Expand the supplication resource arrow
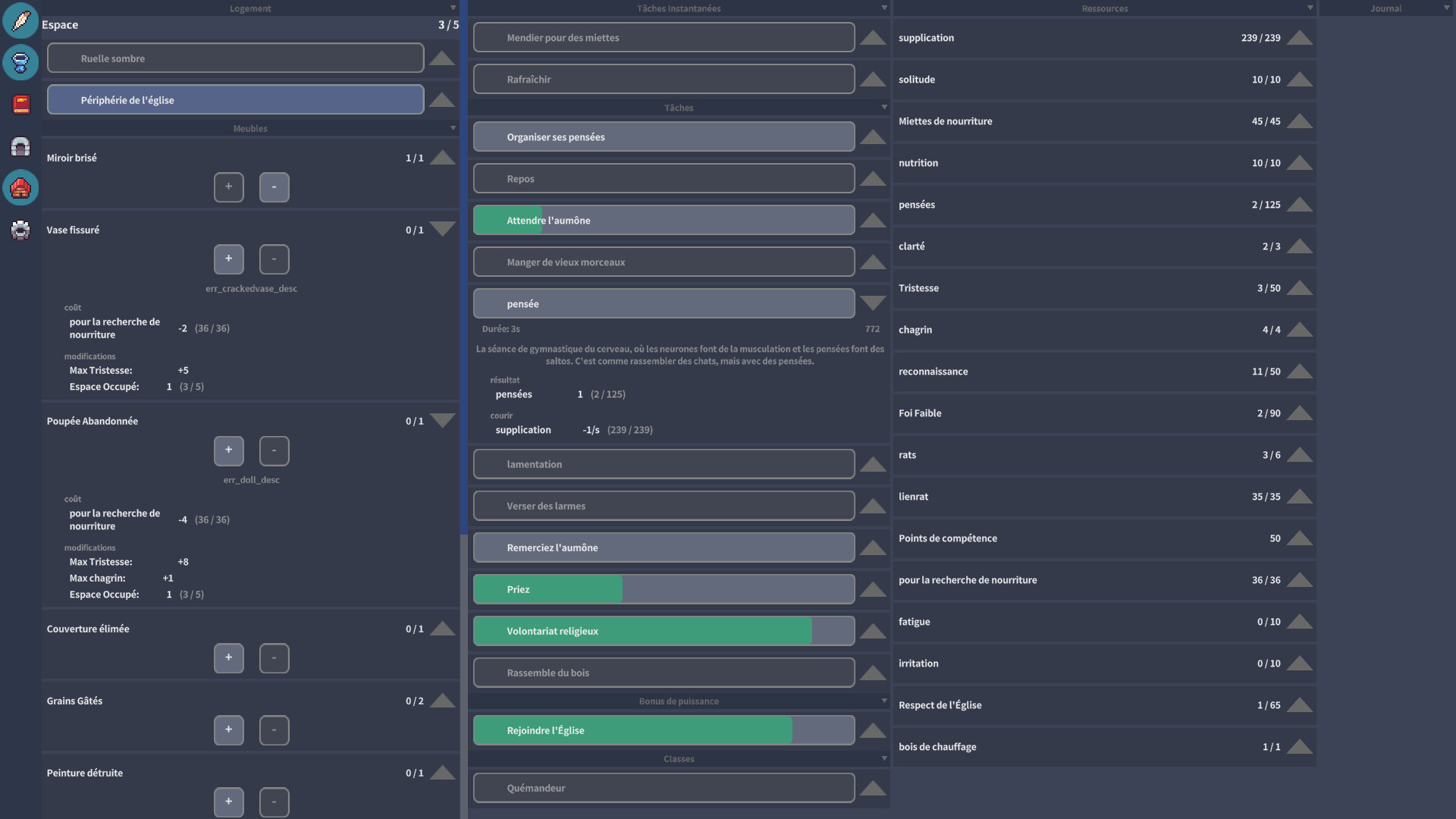Image resolution: width=1456 pixels, height=819 pixels. click(x=1299, y=38)
